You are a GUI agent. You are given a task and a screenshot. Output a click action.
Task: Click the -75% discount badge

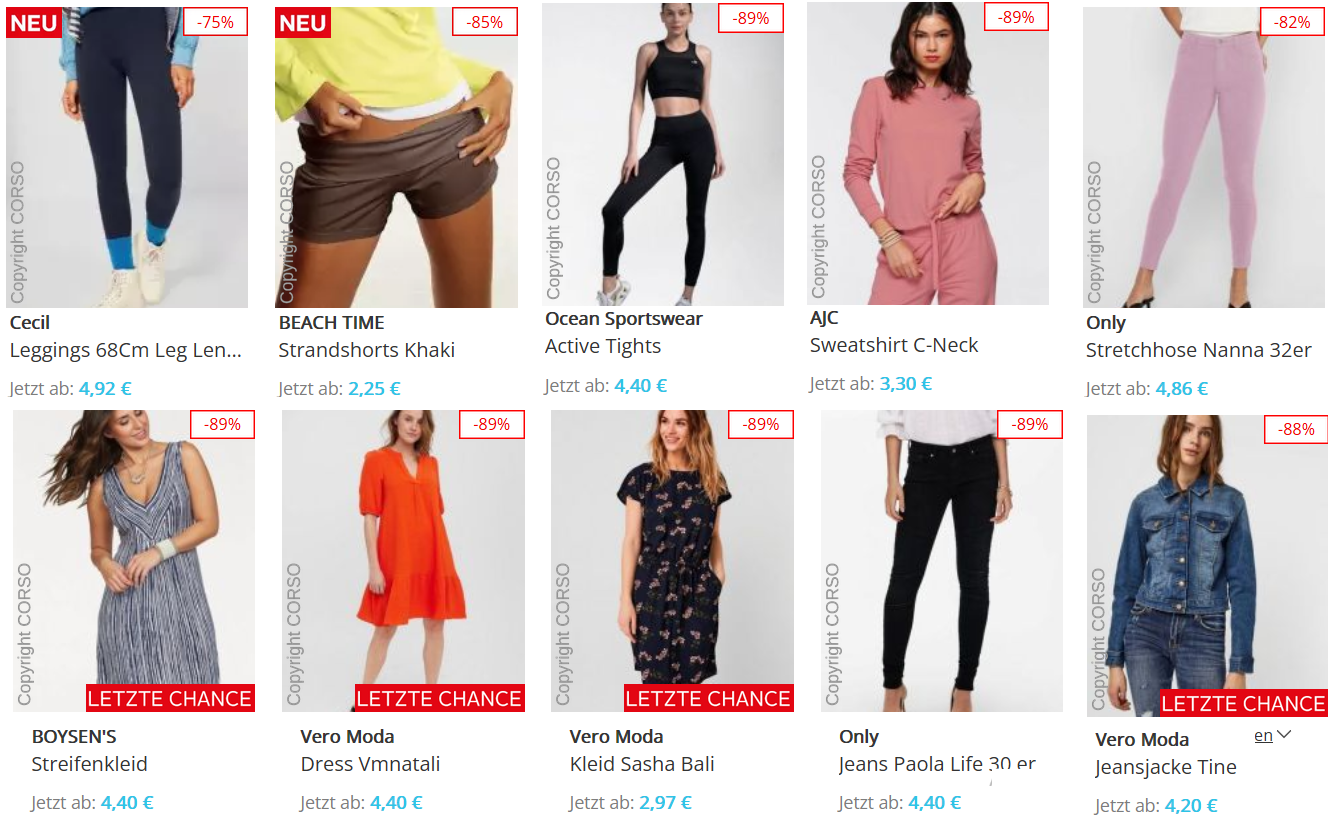[x=216, y=21]
